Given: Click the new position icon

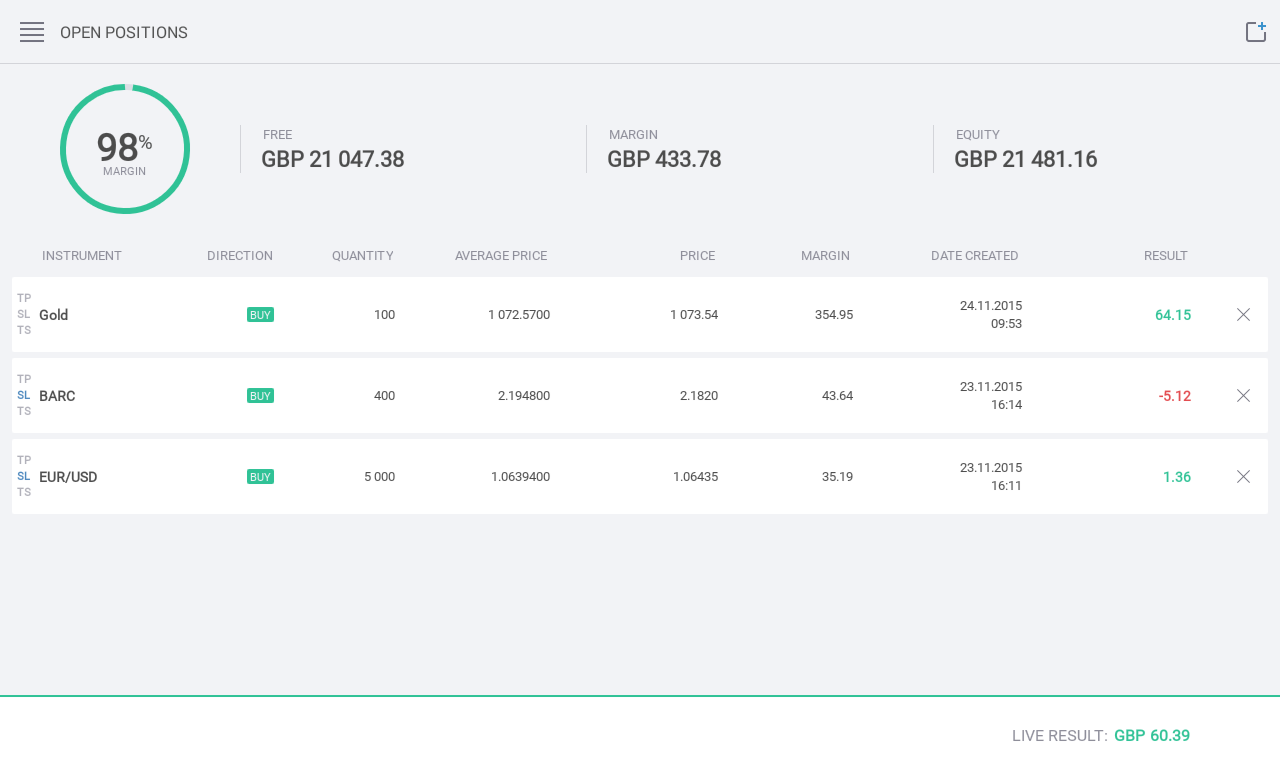Looking at the screenshot, I should pyautogui.click(x=1255, y=32).
